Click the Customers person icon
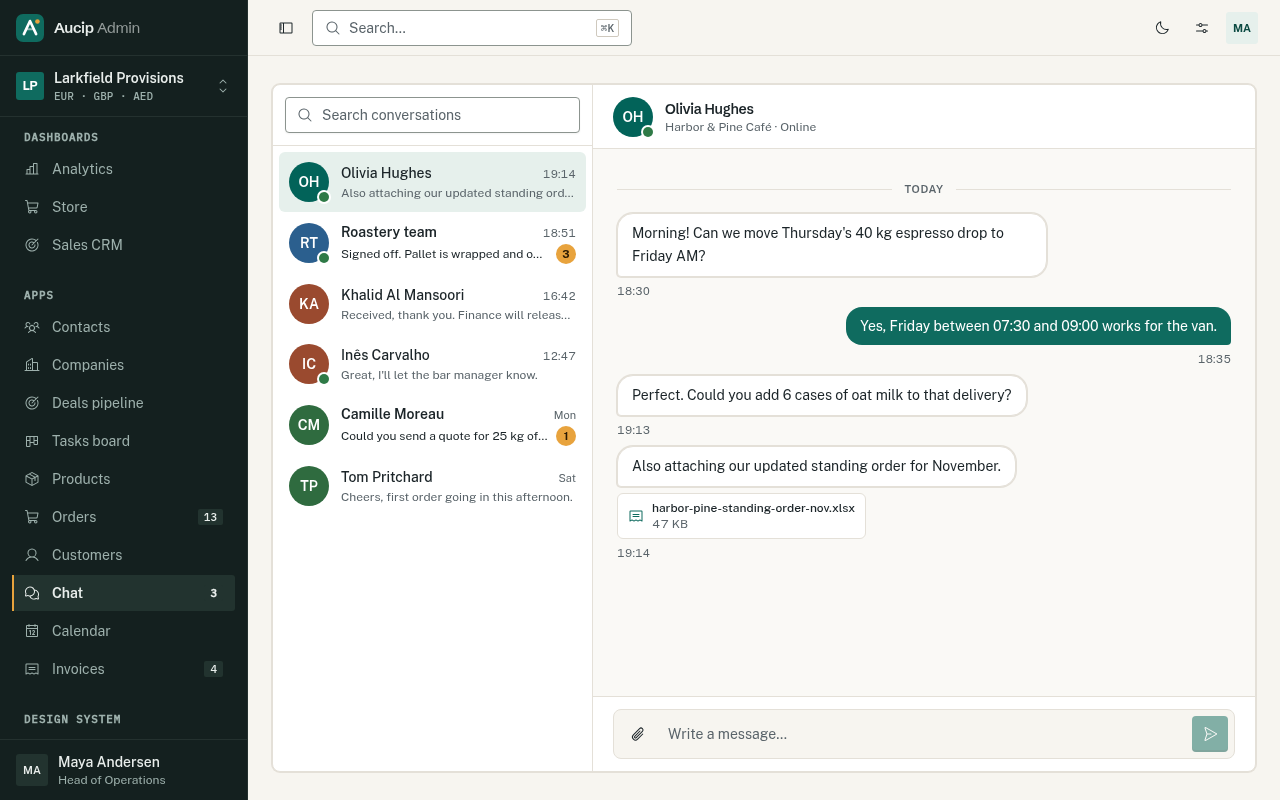This screenshot has width=1280, height=800. tap(32, 555)
